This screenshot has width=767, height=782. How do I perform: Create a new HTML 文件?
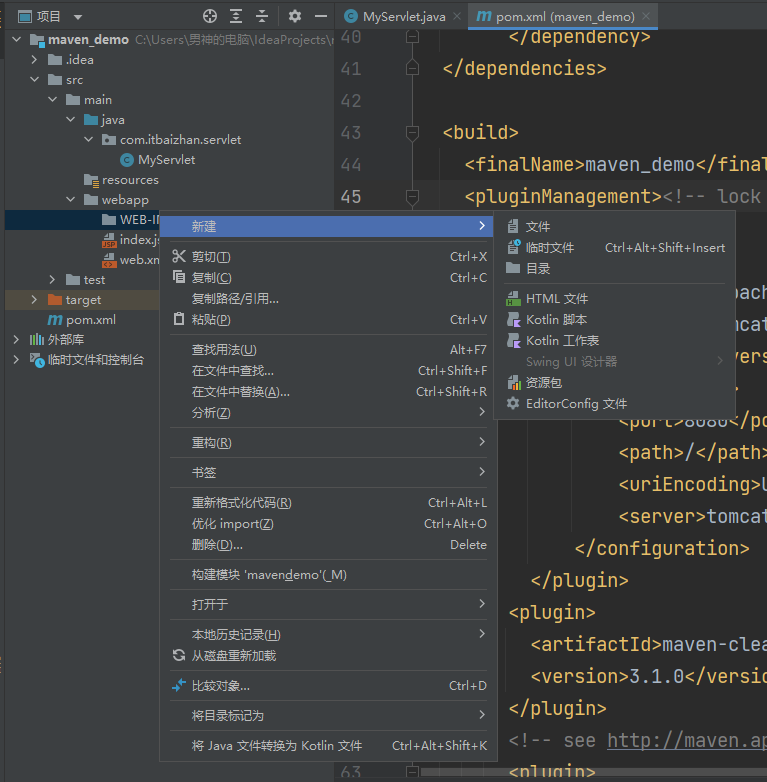pyautogui.click(x=615, y=298)
